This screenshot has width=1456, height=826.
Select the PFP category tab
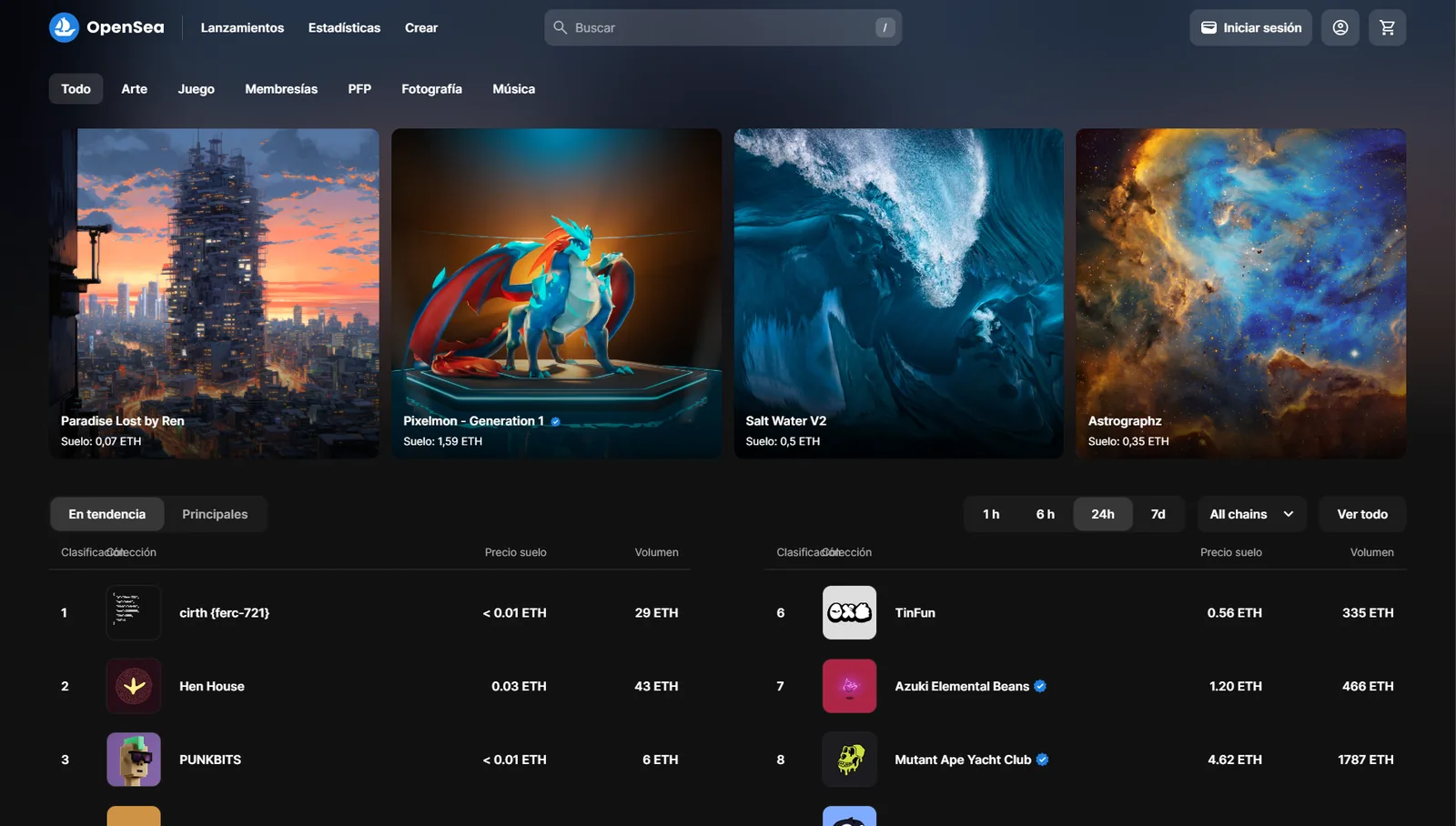click(359, 89)
